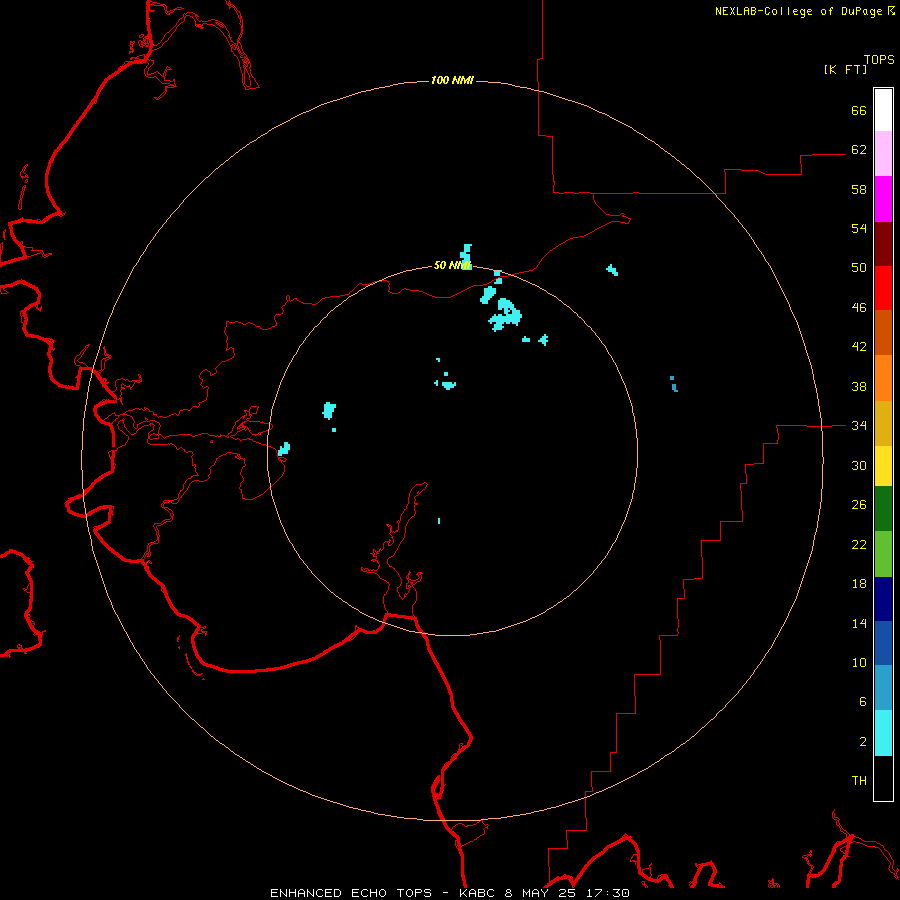The image size is (900, 900).
Task: Click the largest cyan echo cluster
Action: point(505,314)
